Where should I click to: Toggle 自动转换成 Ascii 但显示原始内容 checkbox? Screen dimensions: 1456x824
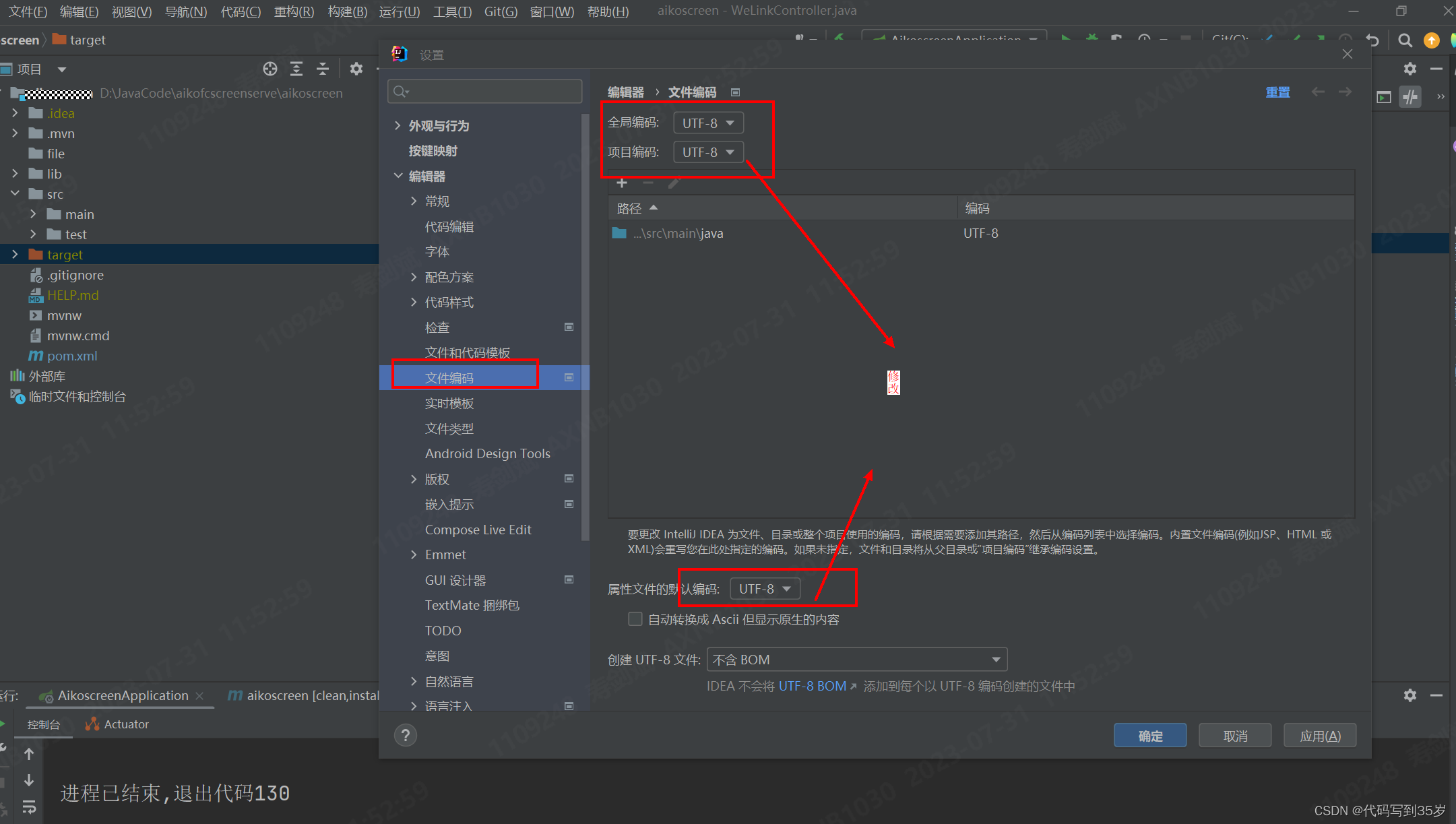tap(633, 619)
